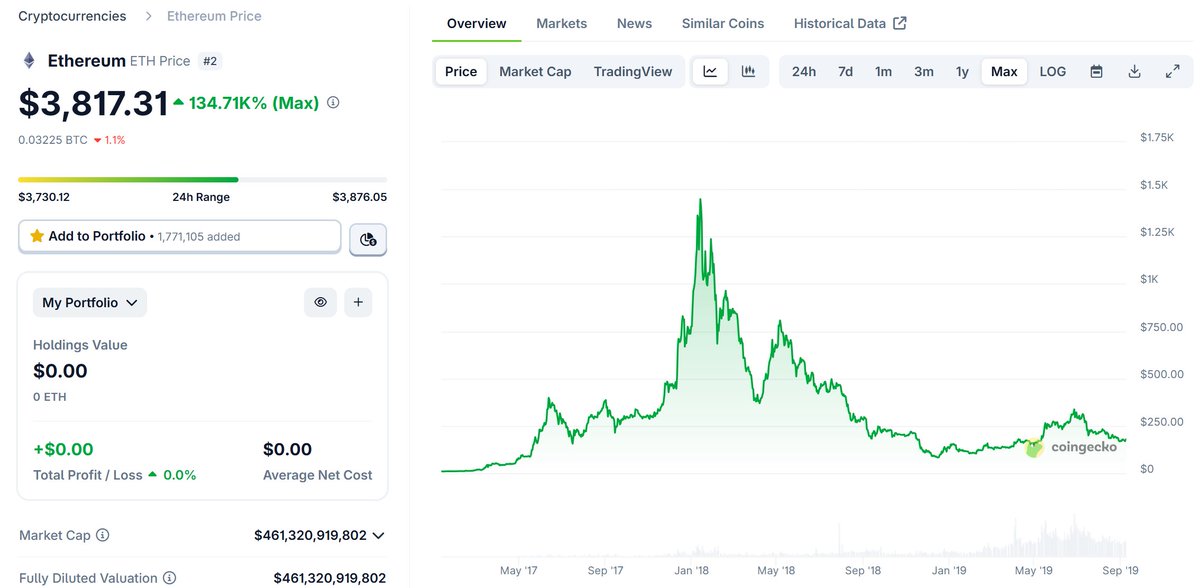1200x588 pixels.
Task: Expand chart to fullscreen
Action: [1173, 71]
